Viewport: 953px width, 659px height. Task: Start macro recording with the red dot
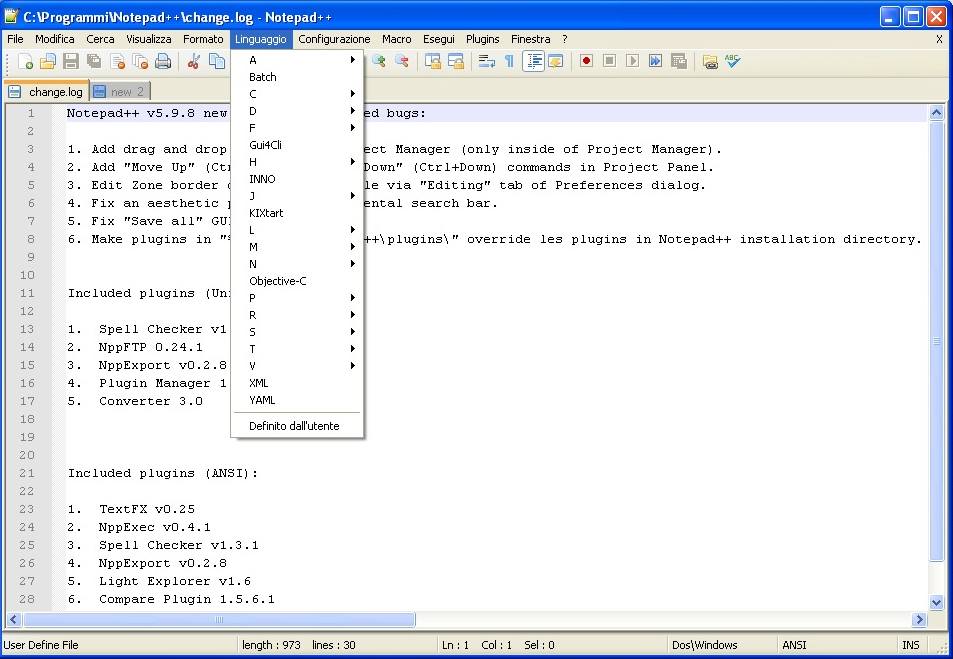click(x=587, y=62)
